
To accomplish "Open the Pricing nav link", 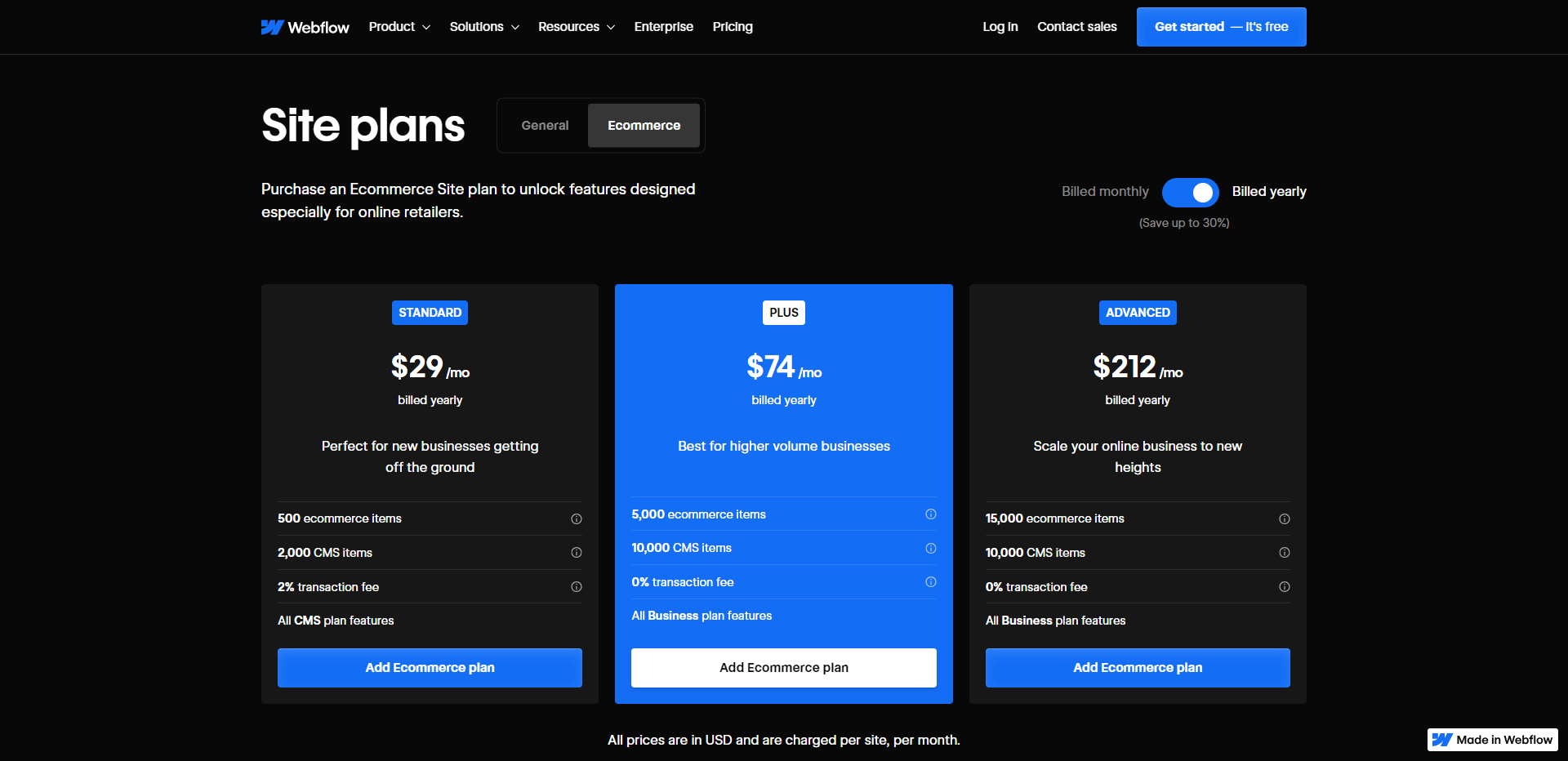I will (x=733, y=27).
